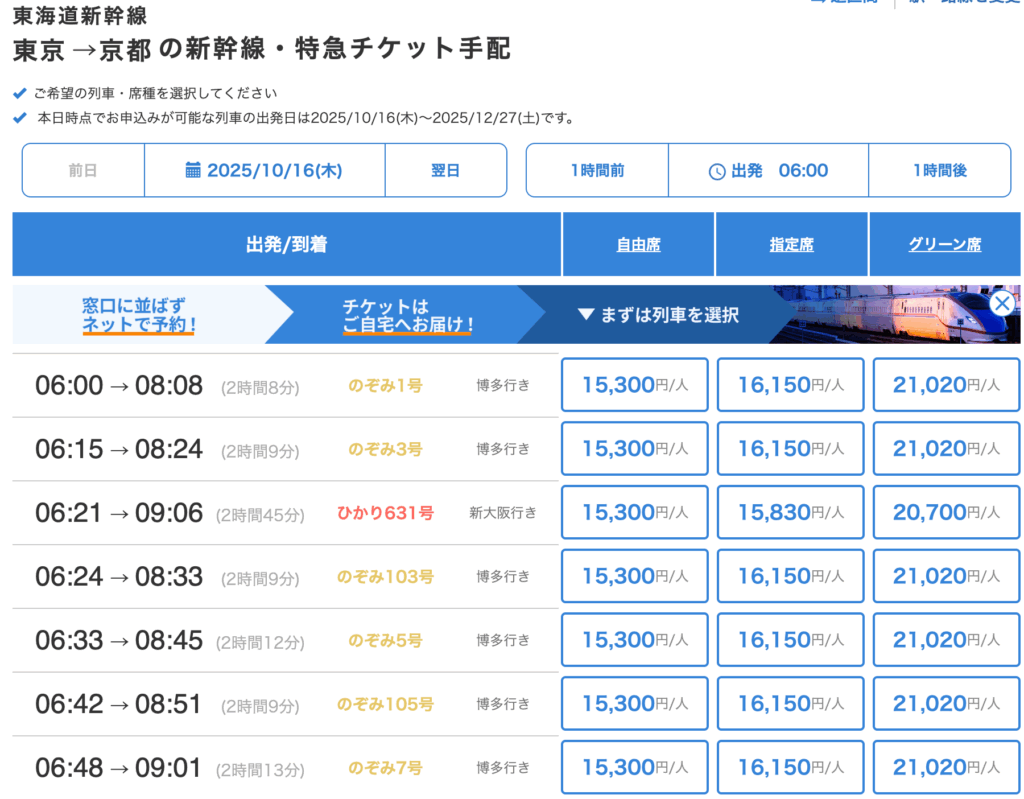Image resolution: width=1024 pixels, height=799 pixels.
Task: Click the 前日 previous day button
Action: (x=83, y=171)
